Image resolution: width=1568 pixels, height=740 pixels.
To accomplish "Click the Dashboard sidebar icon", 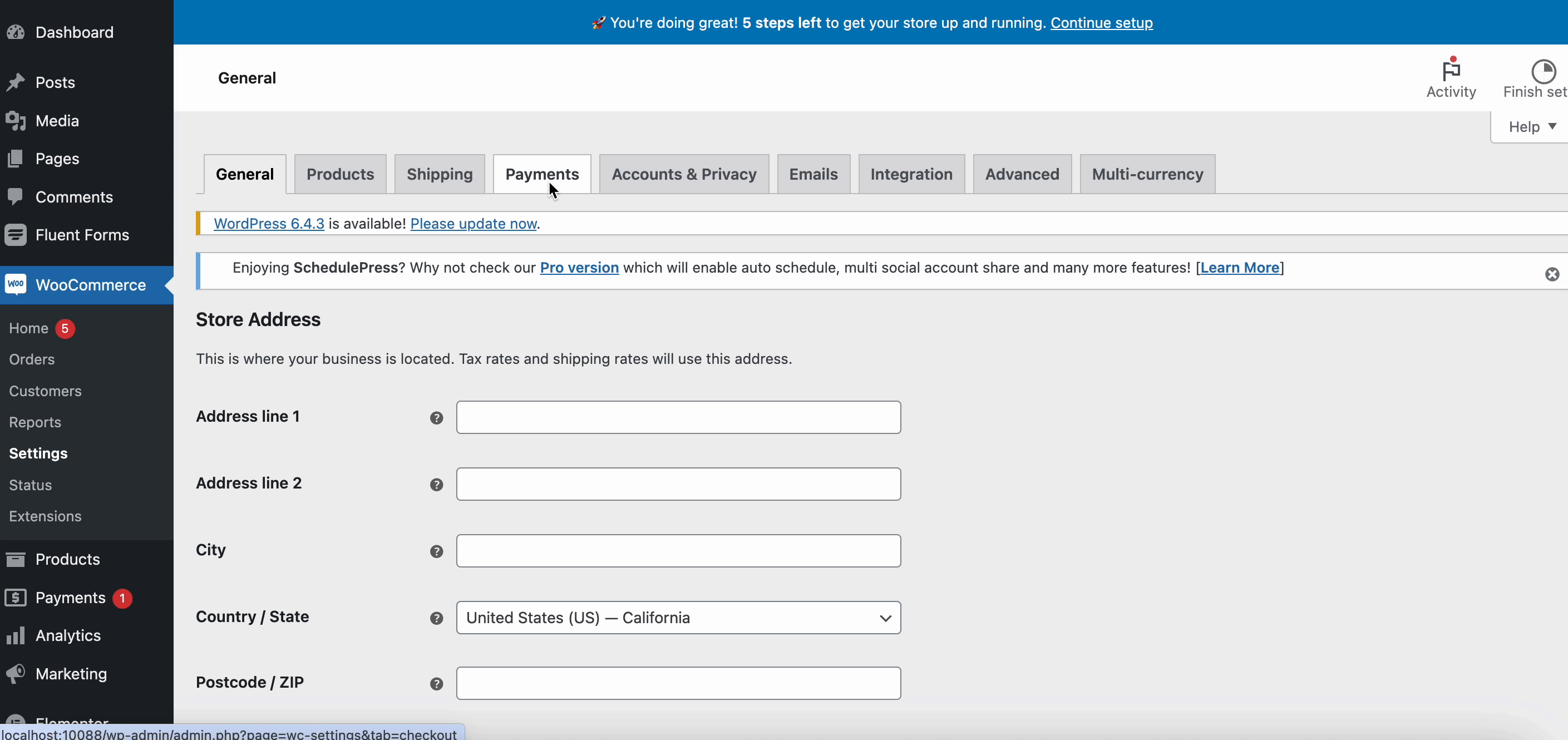I will point(15,32).
